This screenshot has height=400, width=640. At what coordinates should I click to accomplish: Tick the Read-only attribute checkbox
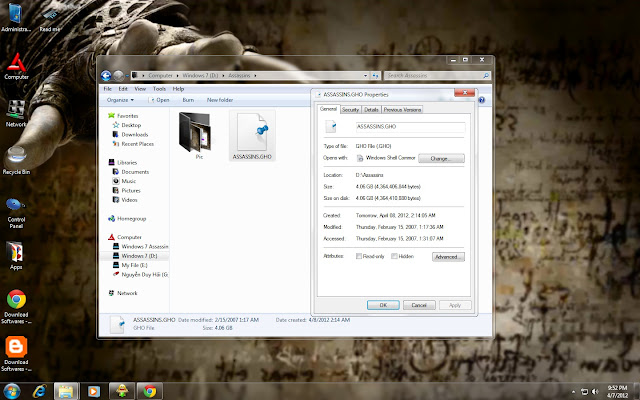[x=359, y=256]
